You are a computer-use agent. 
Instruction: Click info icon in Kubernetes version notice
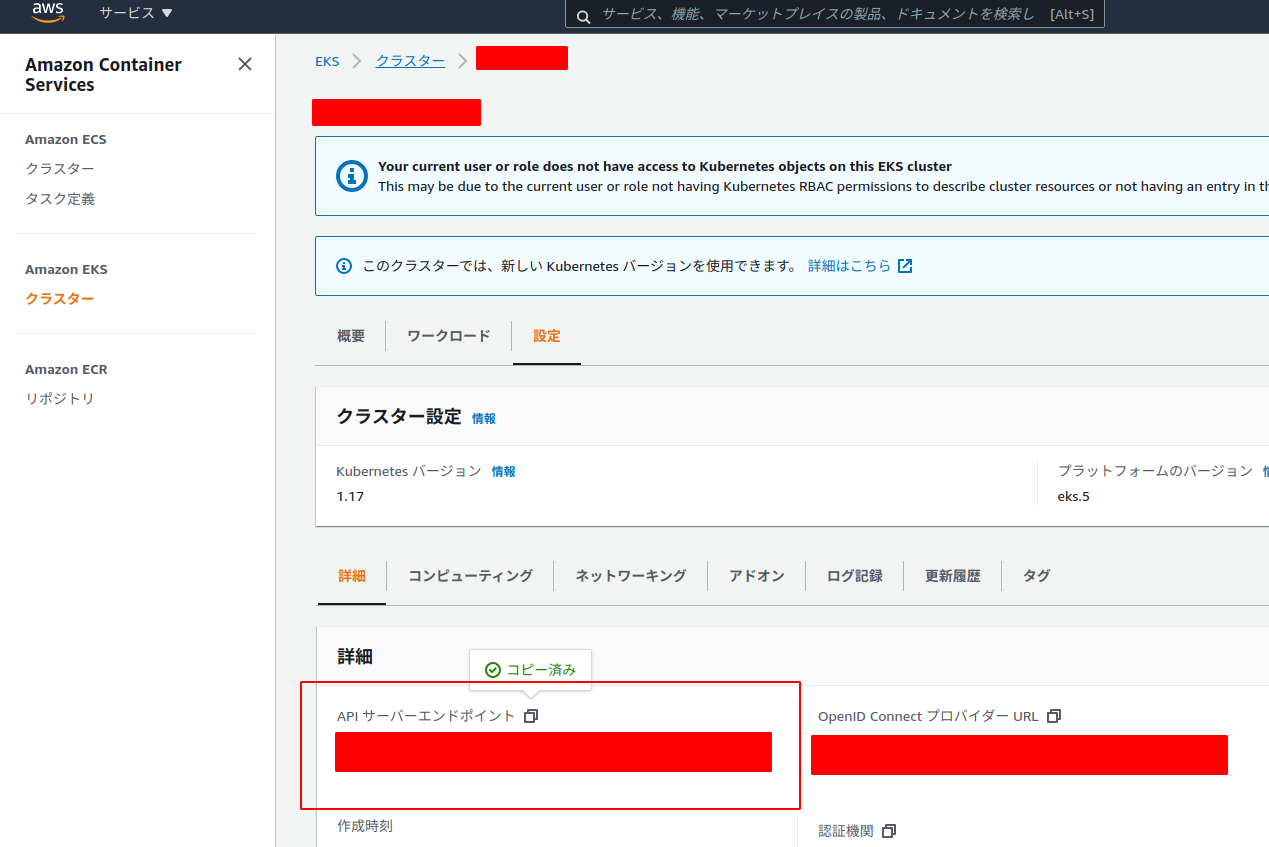click(x=344, y=266)
